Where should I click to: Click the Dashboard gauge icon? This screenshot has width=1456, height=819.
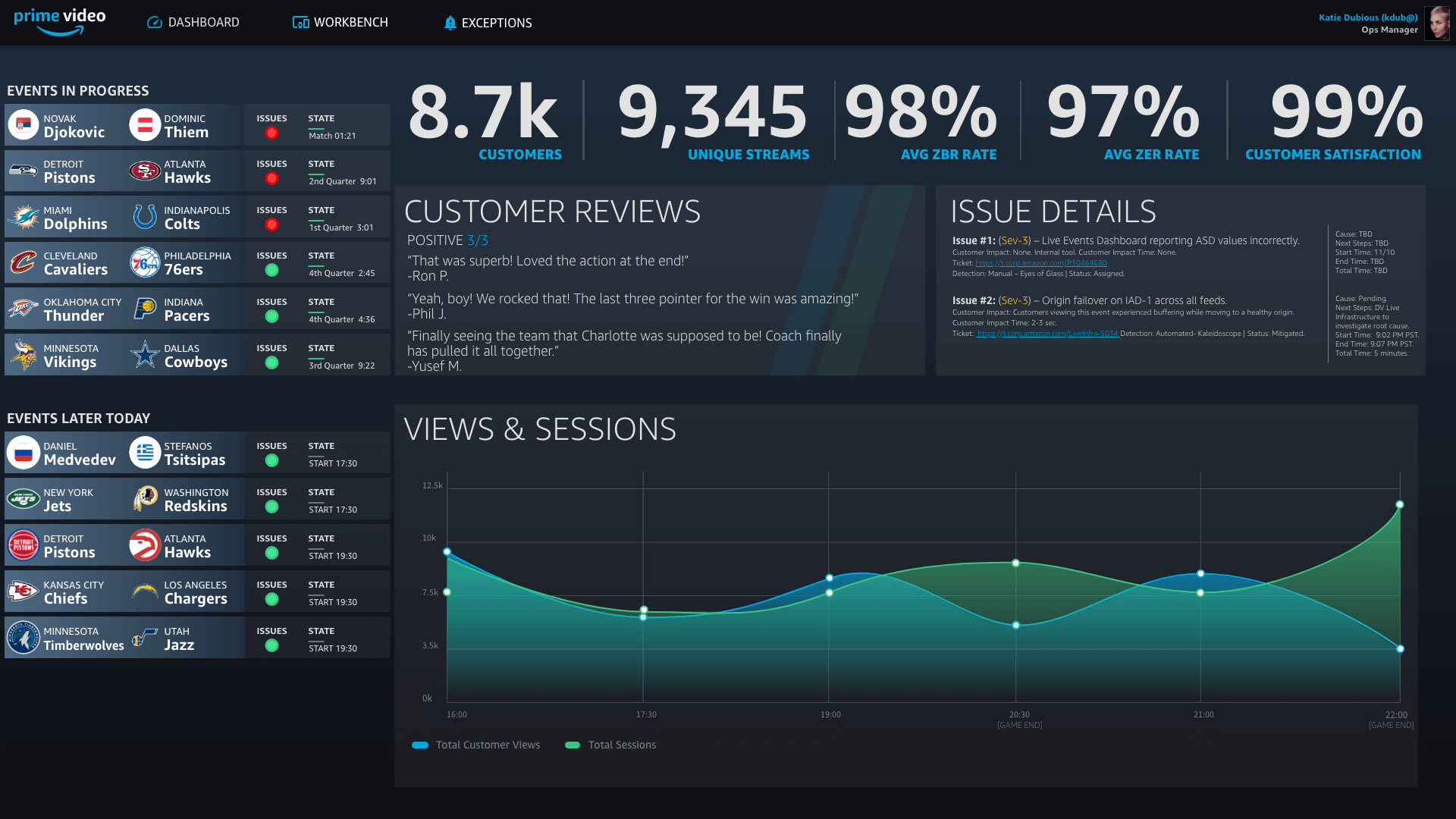tap(155, 23)
